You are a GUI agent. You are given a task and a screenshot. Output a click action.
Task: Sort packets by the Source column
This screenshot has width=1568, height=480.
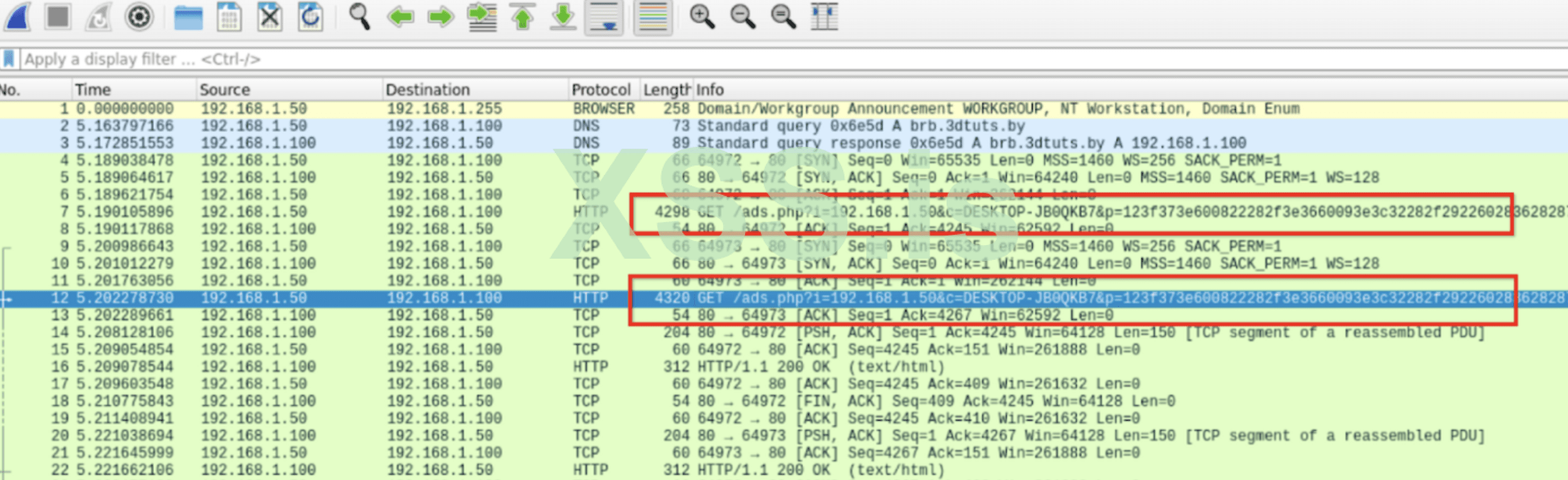290,90
